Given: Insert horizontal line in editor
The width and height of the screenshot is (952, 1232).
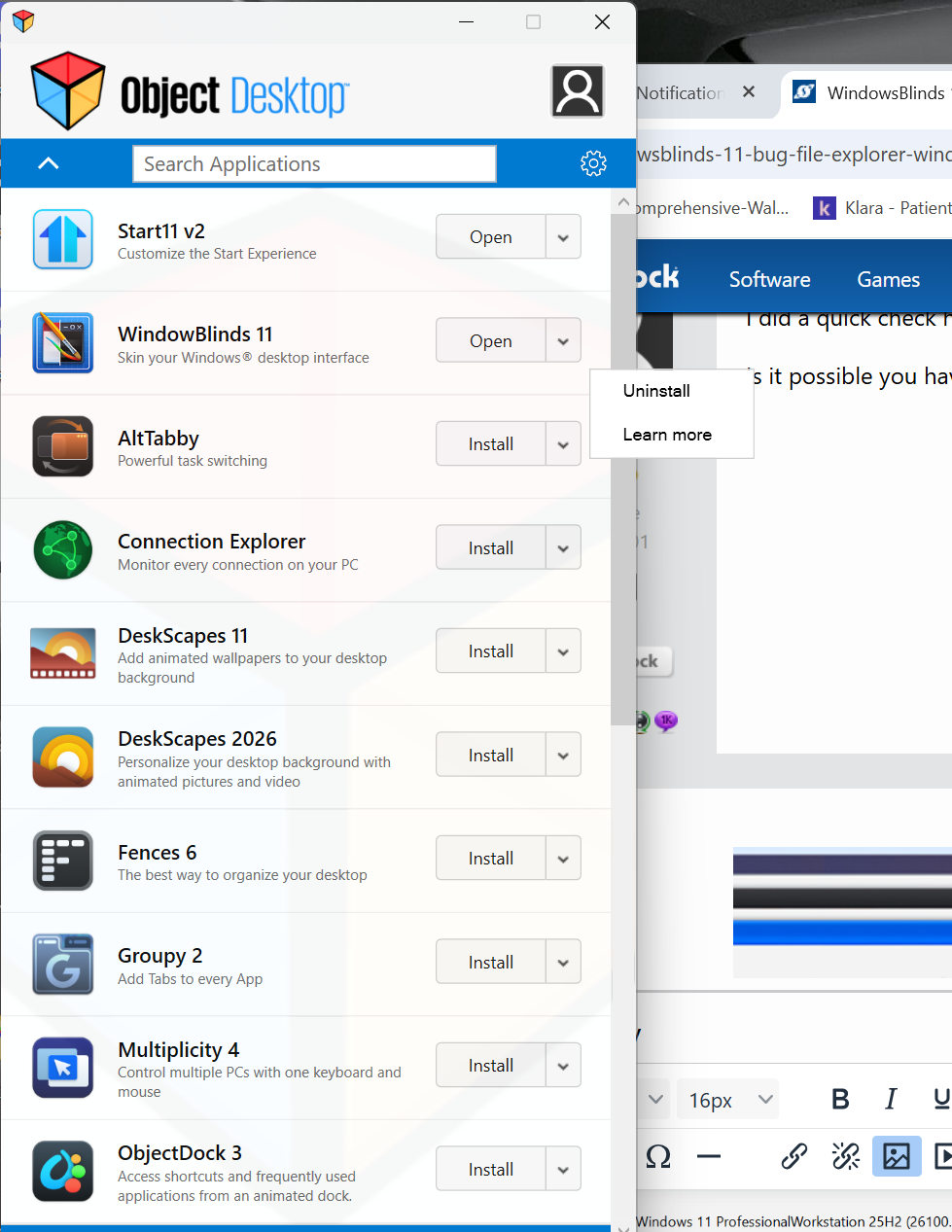Looking at the screenshot, I should pos(709,1156).
